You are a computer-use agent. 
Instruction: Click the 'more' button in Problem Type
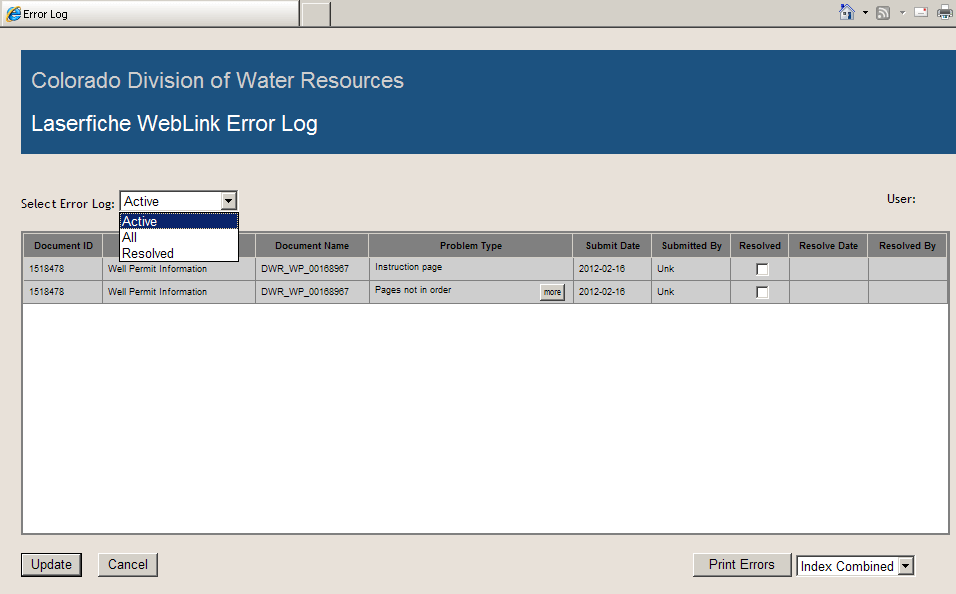552,292
